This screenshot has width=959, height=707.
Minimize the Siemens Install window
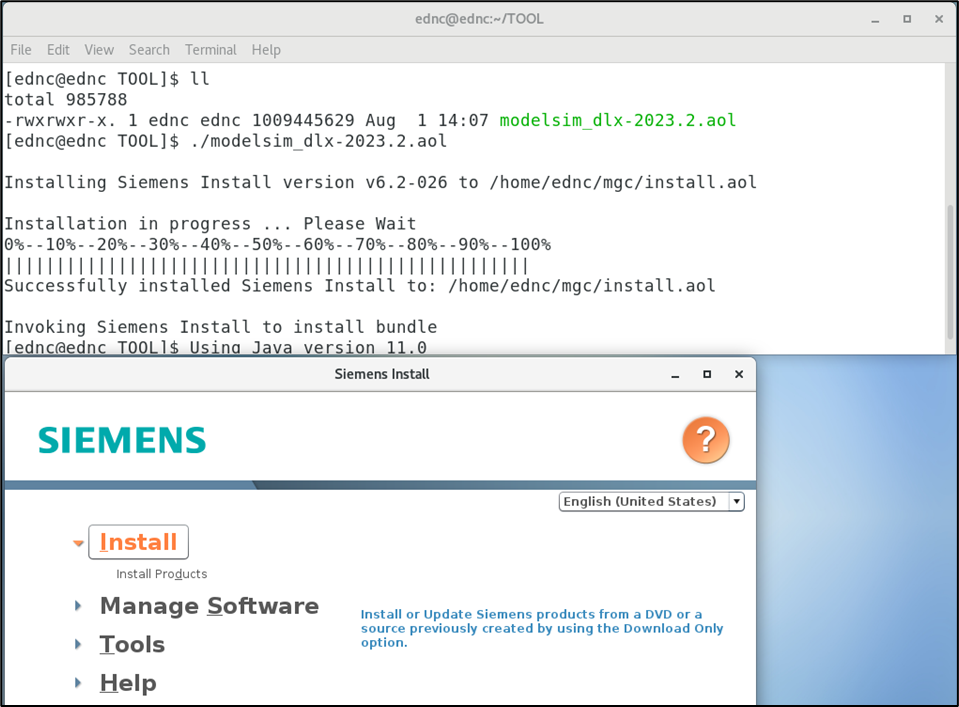click(675, 374)
